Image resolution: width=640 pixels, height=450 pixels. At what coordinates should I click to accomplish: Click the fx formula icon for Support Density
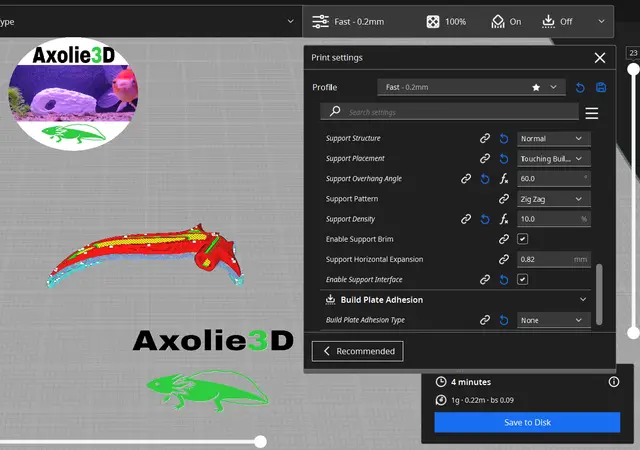[504, 219]
